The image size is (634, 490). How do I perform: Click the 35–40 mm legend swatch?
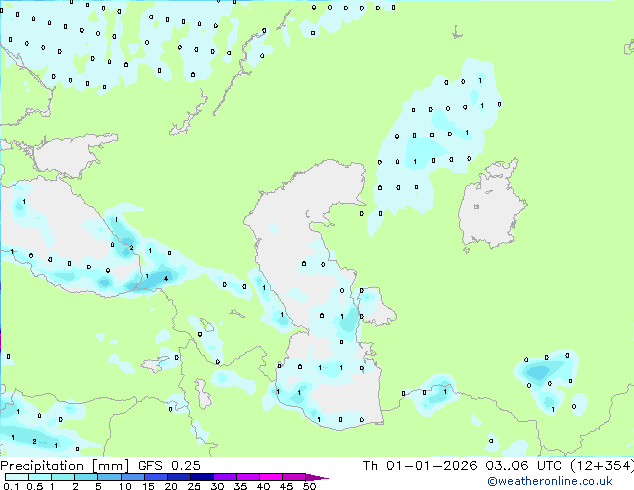coord(248,477)
